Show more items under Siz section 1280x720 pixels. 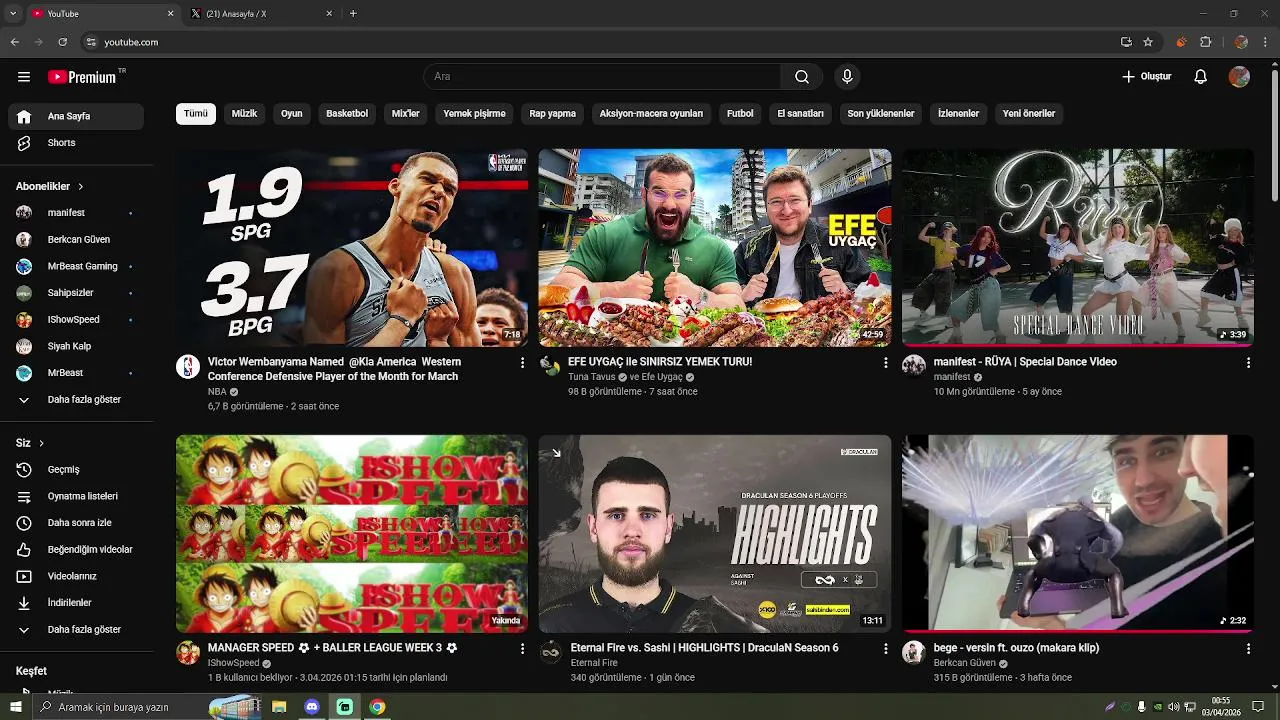pos(76,630)
